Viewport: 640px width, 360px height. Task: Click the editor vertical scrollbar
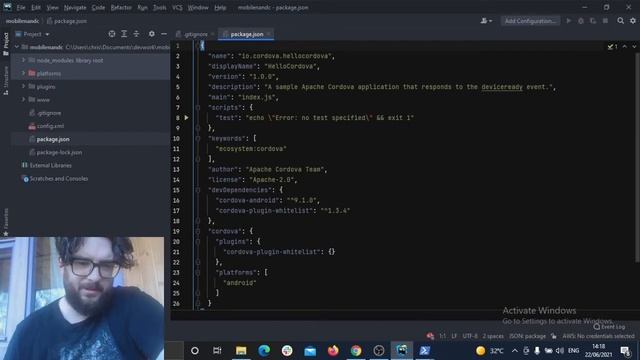tap(637, 157)
